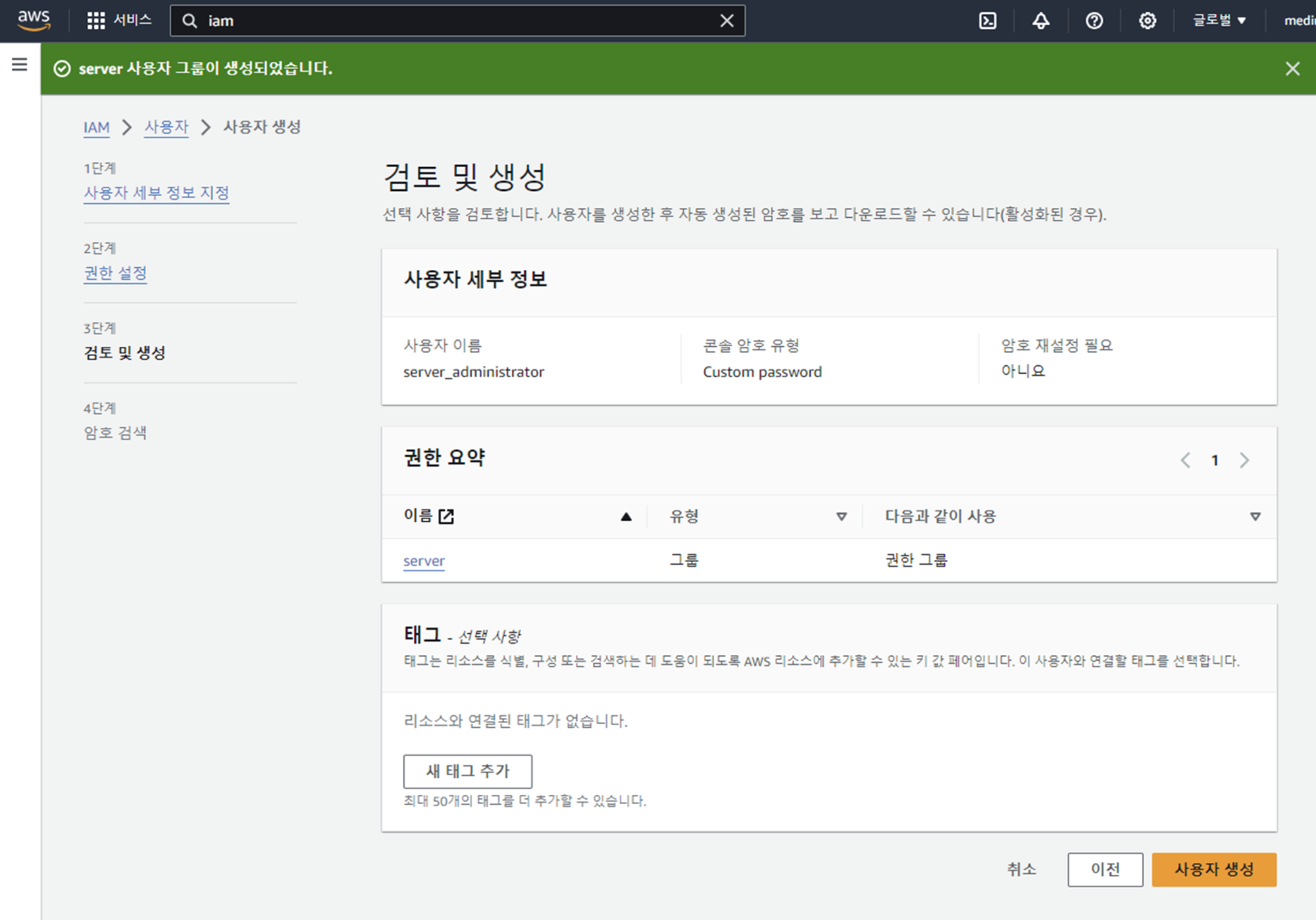Go to step 2 권한 설정
The image size is (1316, 920).
[x=115, y=272]
